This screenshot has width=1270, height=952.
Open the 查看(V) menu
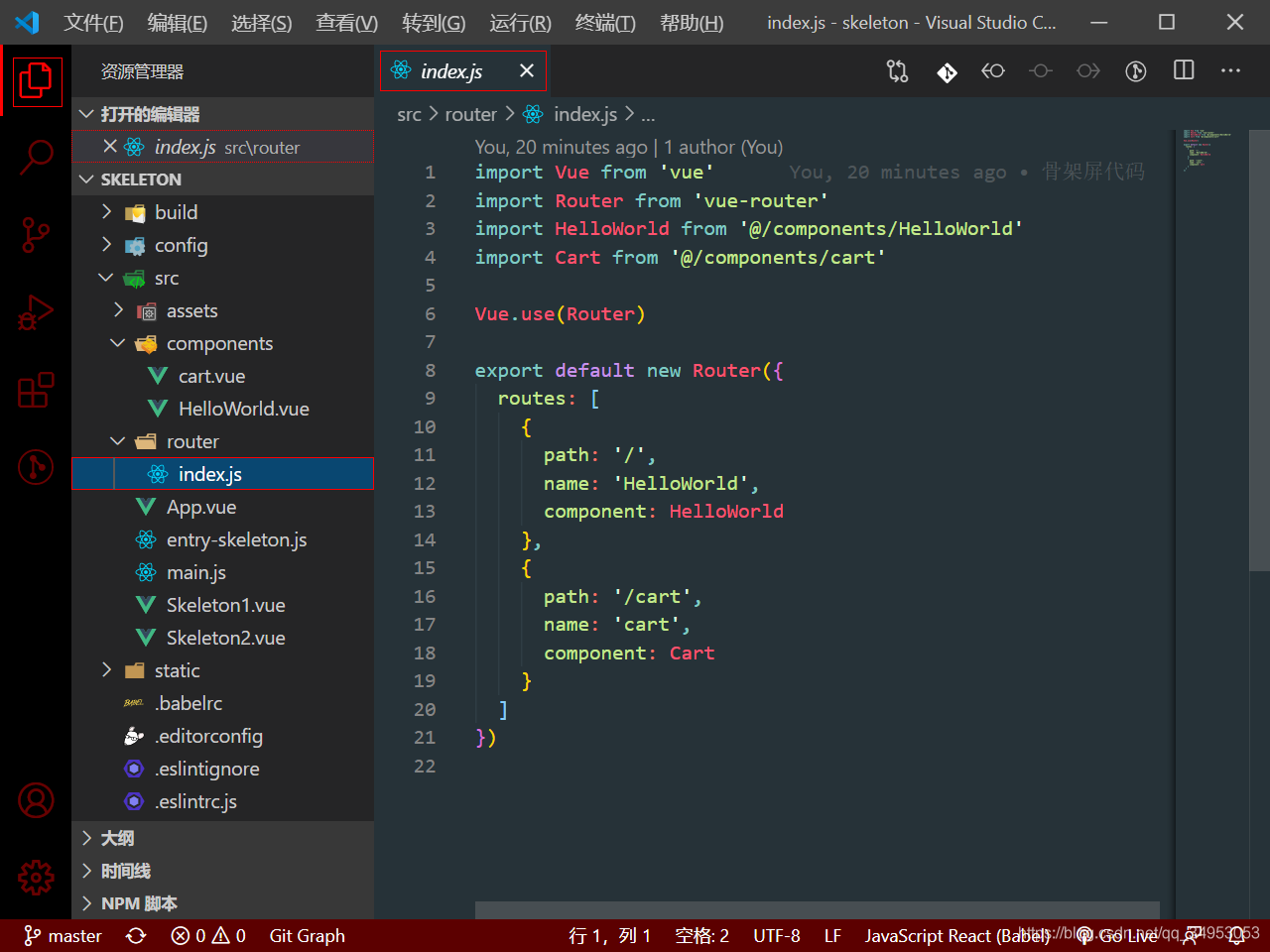click(347, 23)
